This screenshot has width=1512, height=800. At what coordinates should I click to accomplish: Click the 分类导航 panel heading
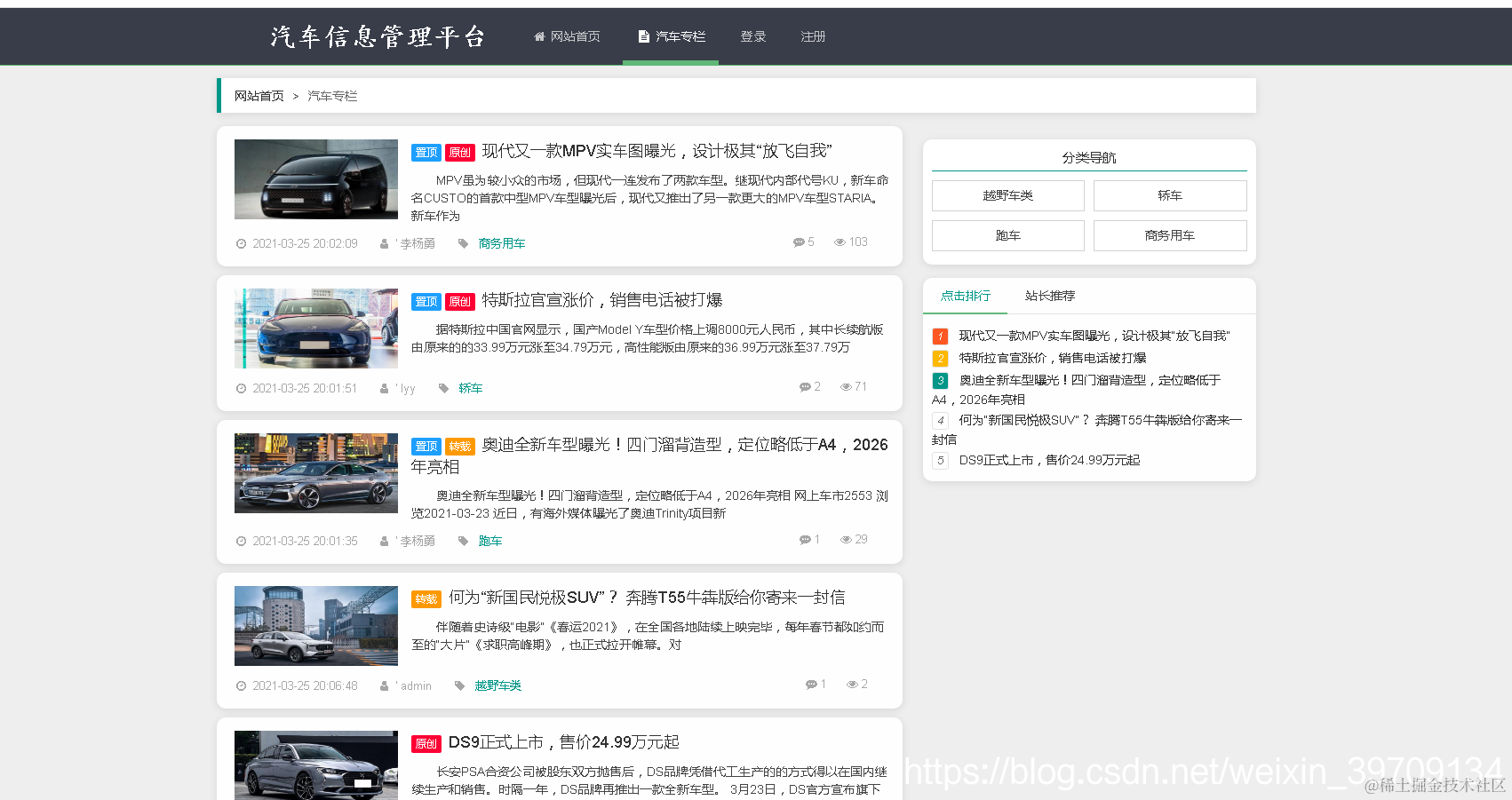pyautogui.click(x=1089, y=158)
